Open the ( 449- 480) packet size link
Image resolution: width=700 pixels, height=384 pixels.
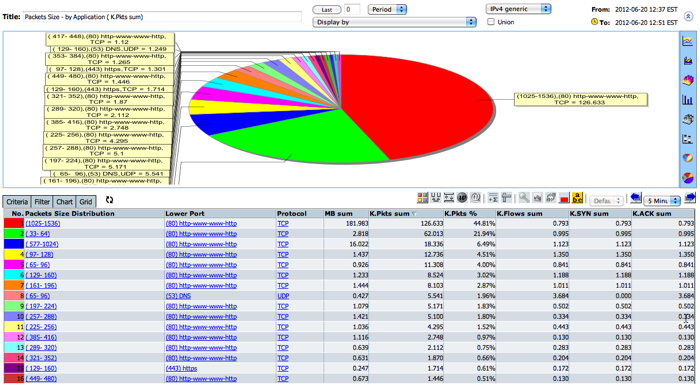click(41, 379)
